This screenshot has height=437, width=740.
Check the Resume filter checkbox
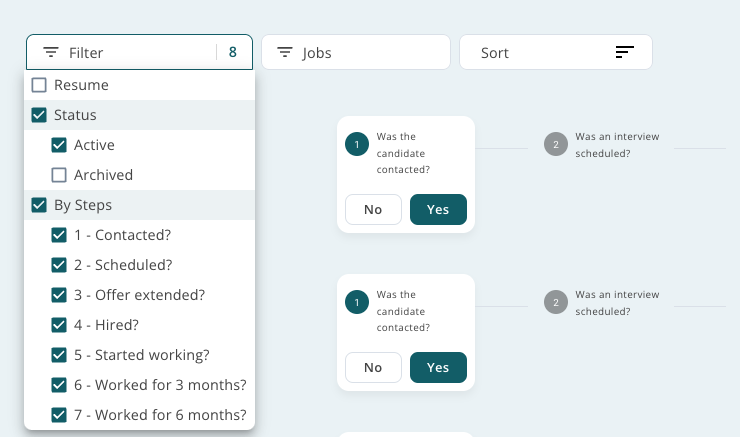coord(39,85)
